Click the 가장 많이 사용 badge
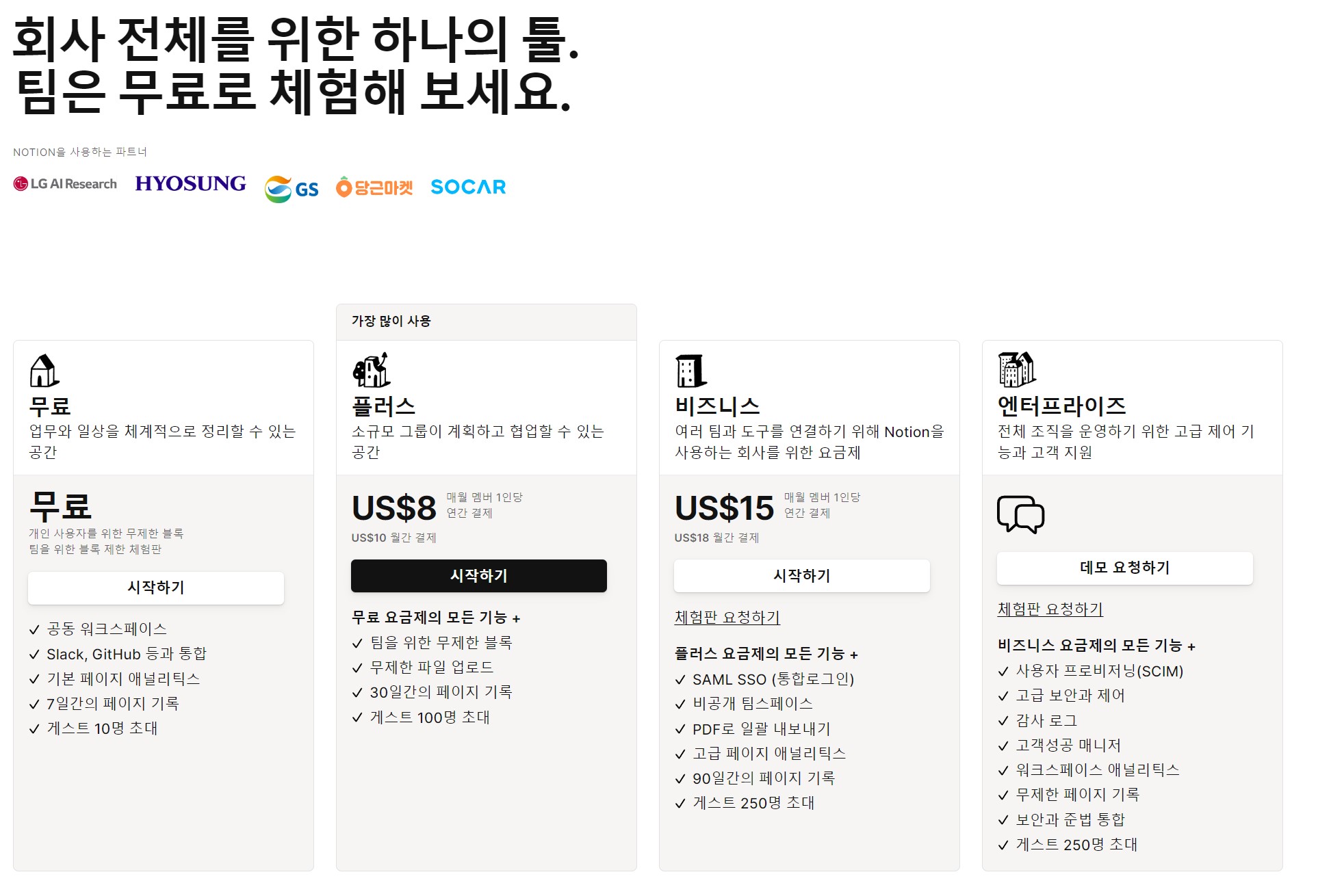 coord(391,321)
